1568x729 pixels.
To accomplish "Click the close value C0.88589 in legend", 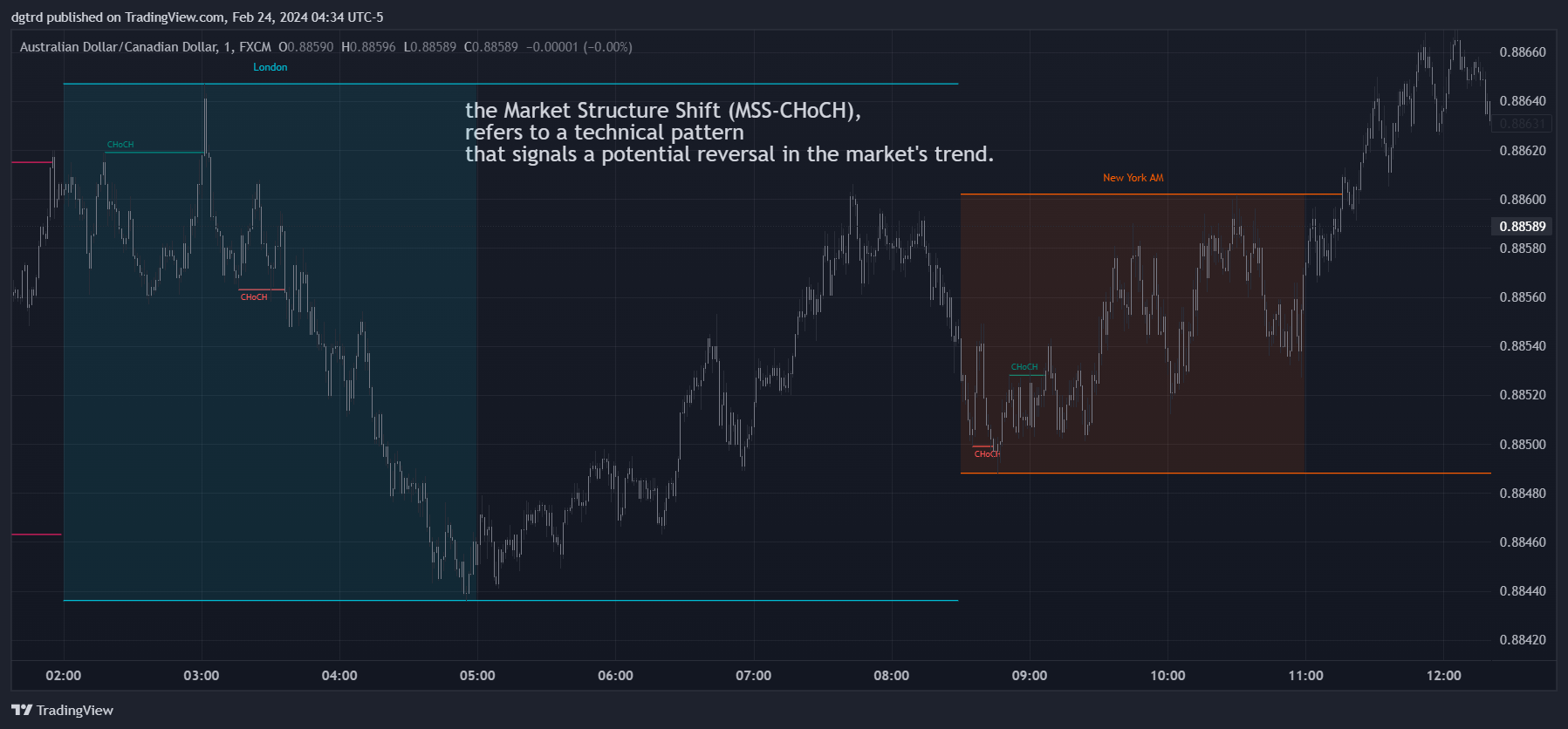I will pyautogui.click(x=491, y=47).
